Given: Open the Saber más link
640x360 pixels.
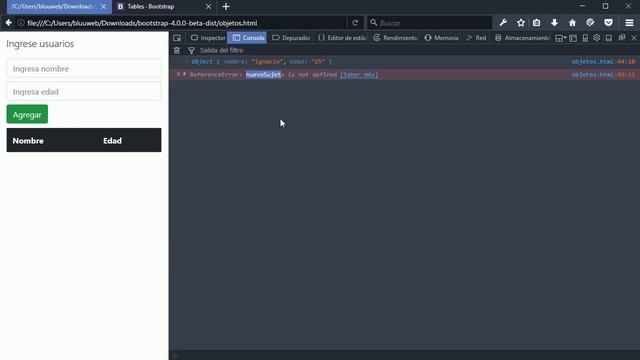Looking at the screenshot, I should pos(359,75).
